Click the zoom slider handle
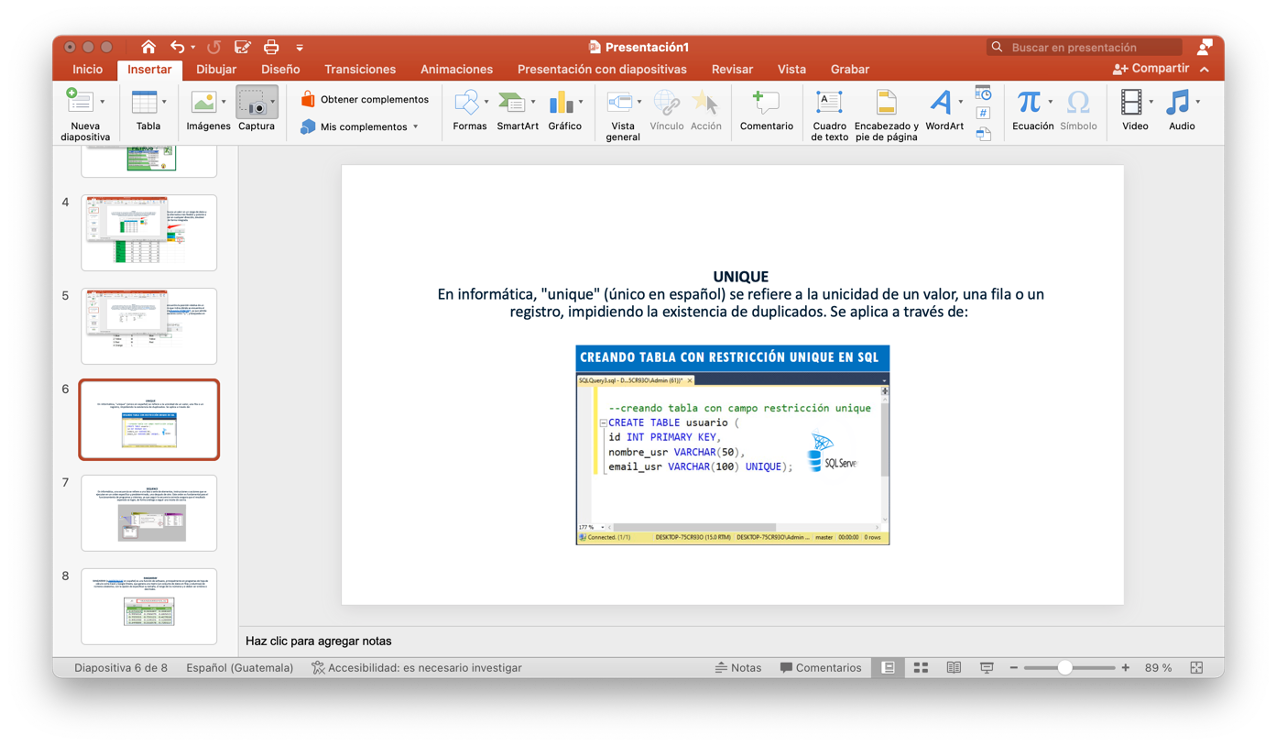 (1065, 668)
